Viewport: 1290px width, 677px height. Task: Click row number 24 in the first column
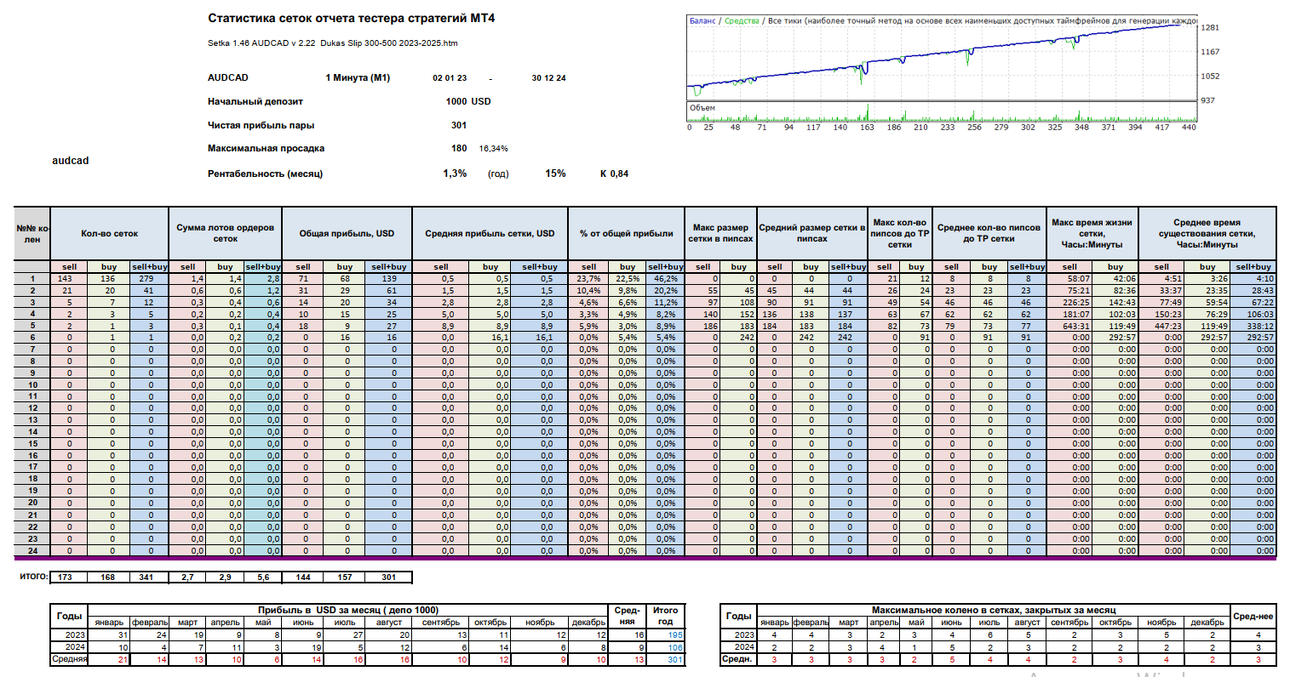tap(32, 550)
